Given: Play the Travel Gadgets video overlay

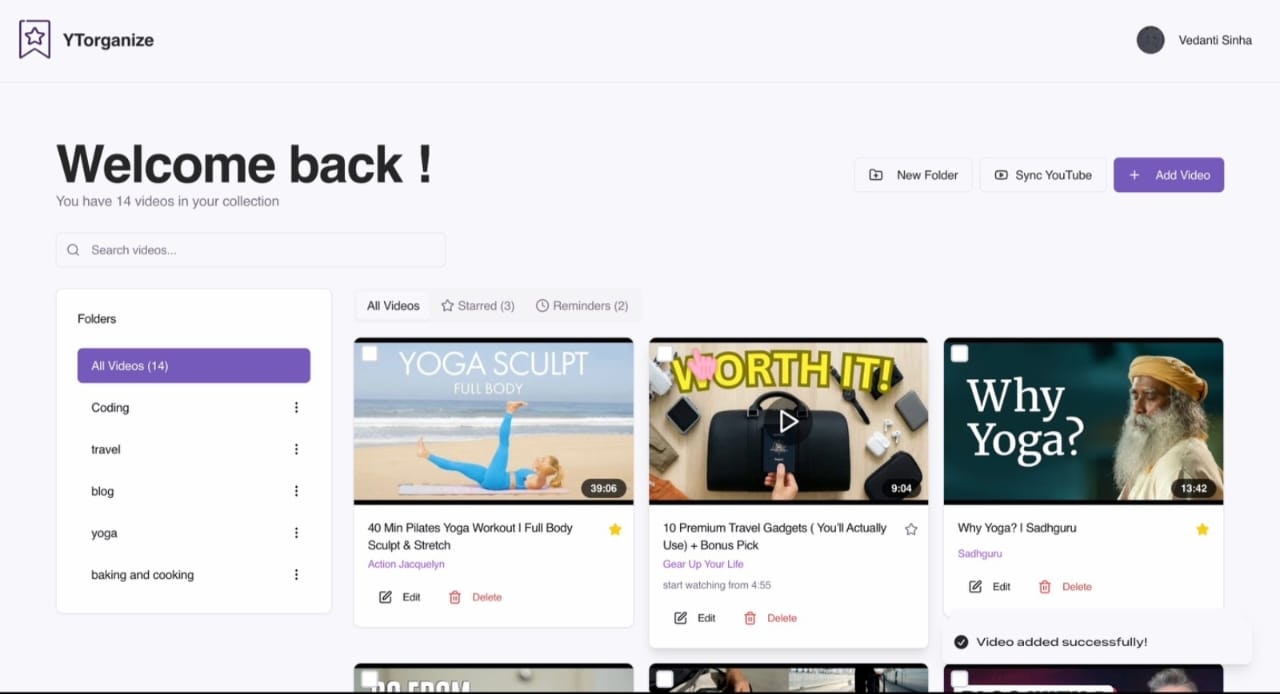Looking at the screenshot, I should click(788, 422).
